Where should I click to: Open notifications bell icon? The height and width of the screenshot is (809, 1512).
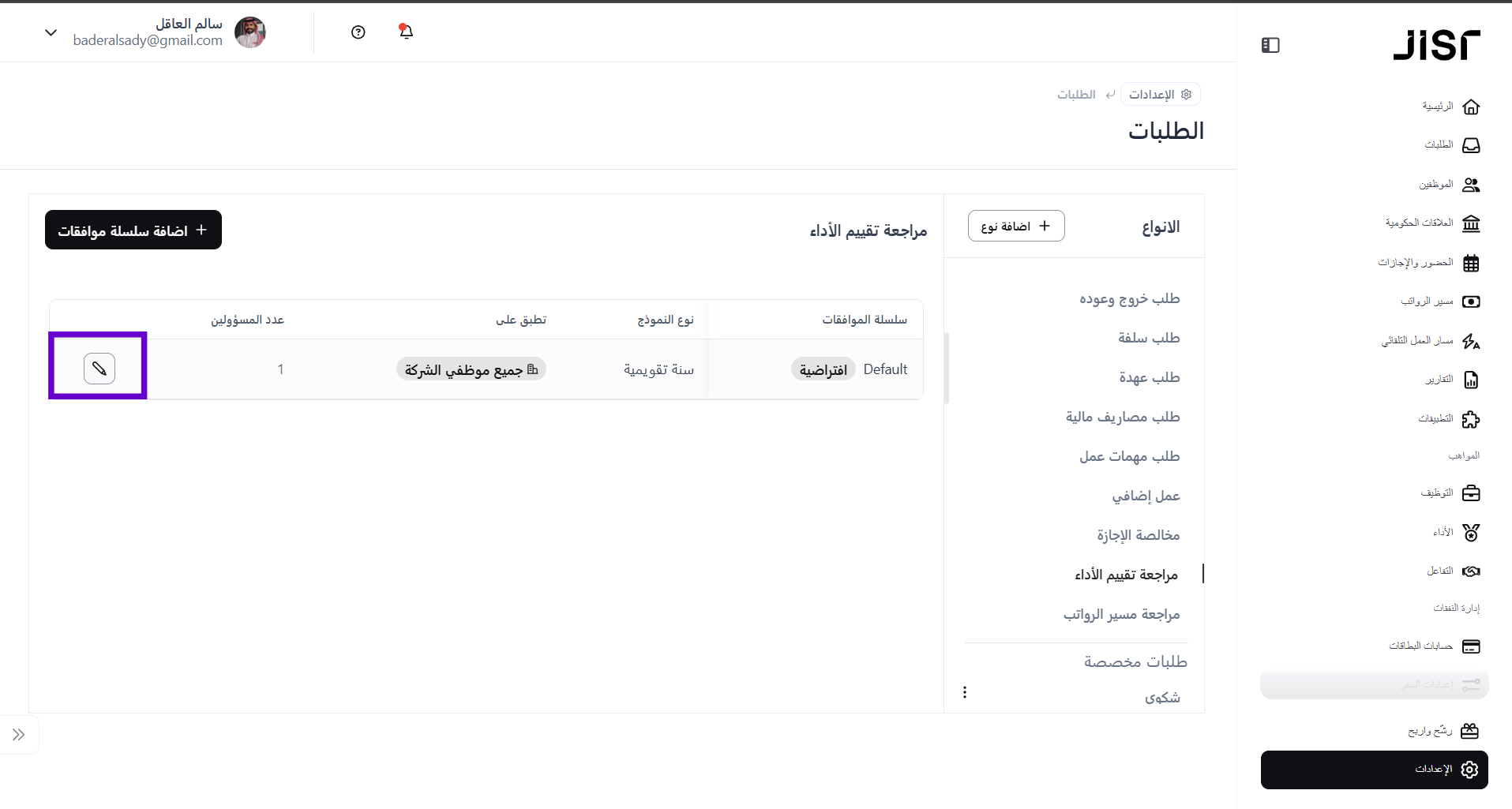click(x=406, y=32)
